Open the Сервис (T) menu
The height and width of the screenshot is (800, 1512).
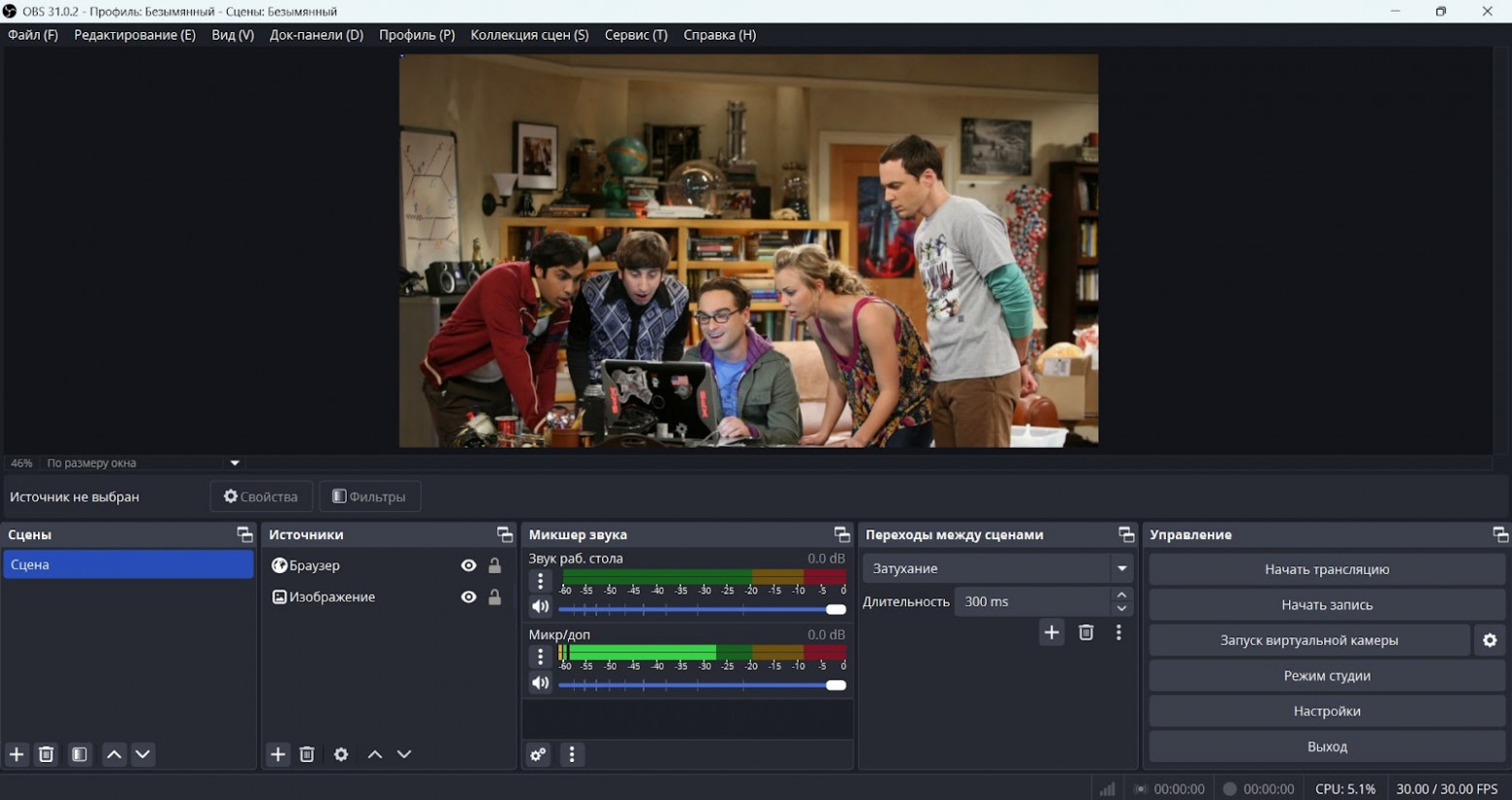(x=636, y=35)
